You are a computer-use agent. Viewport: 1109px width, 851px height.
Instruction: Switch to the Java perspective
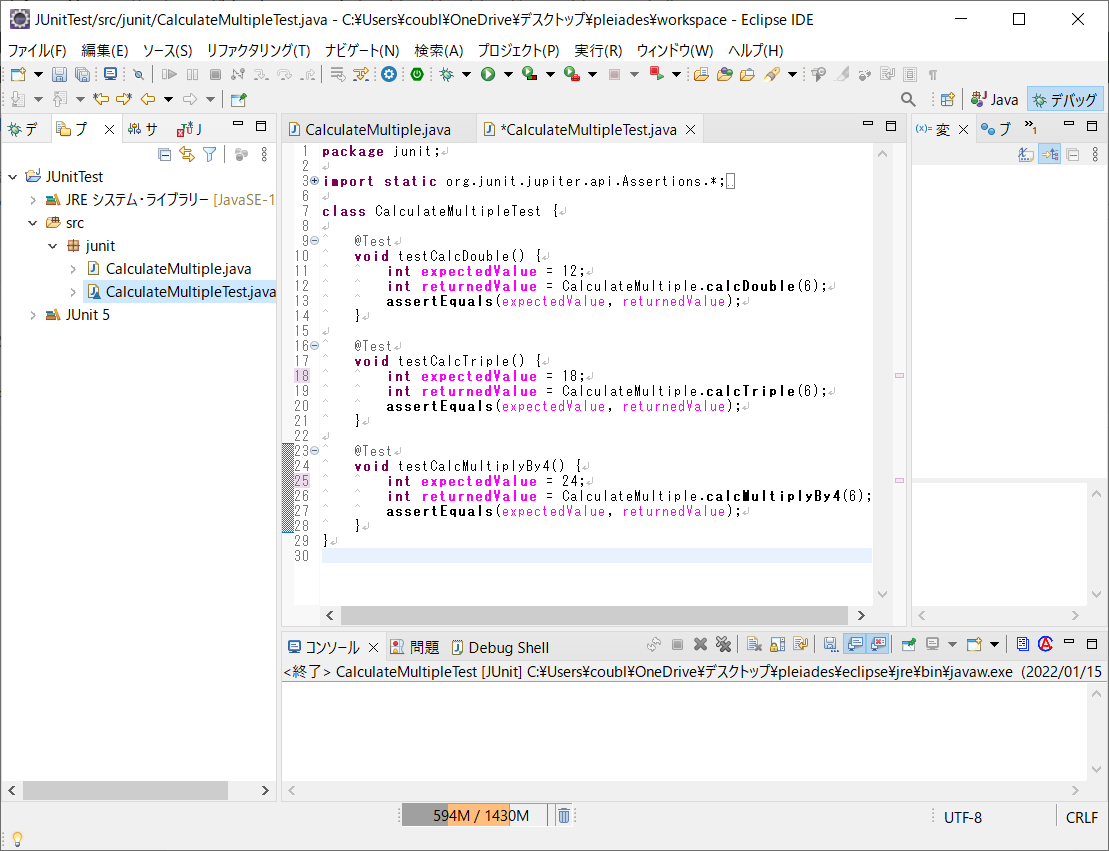pos(995,100)
